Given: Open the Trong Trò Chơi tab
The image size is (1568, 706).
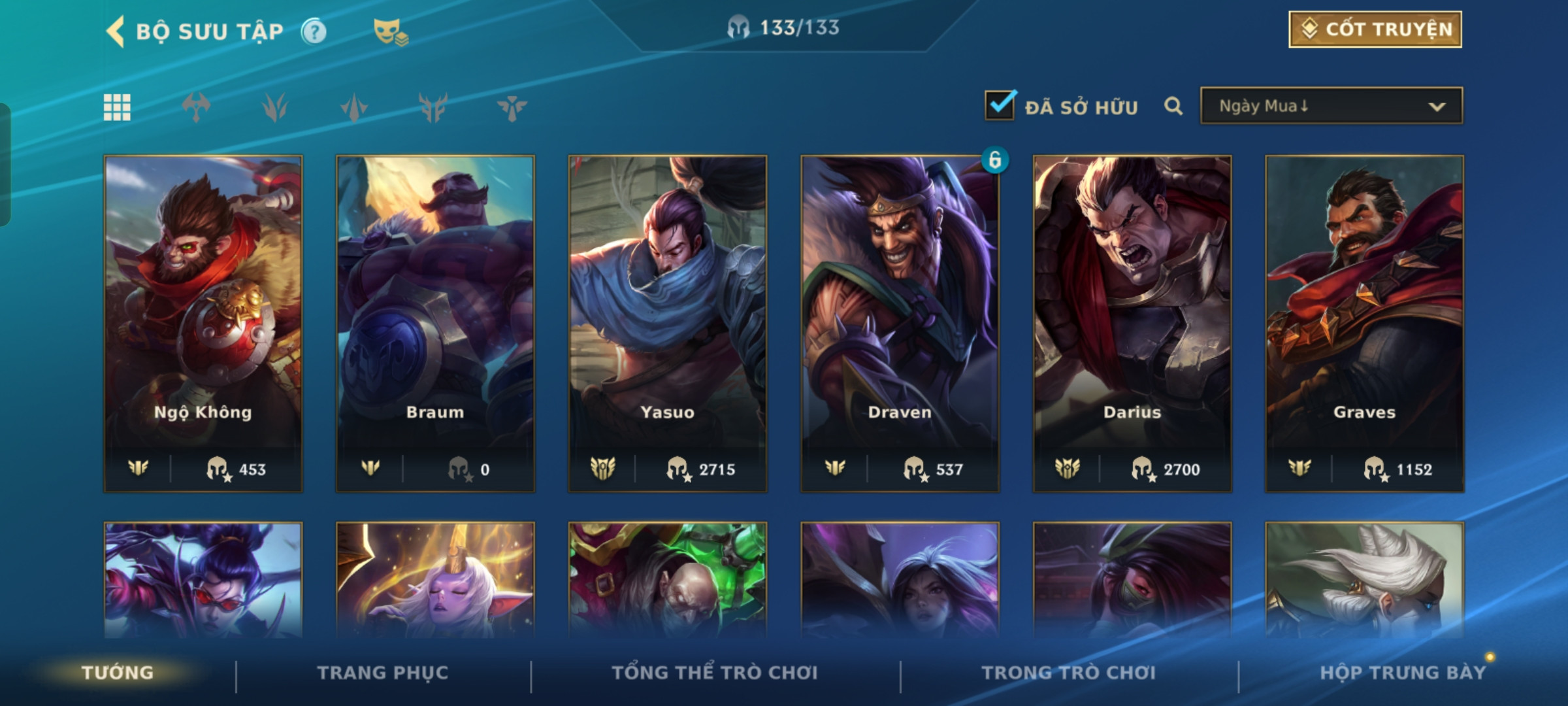Looking at the screenshot, I should coord(1069,673).
